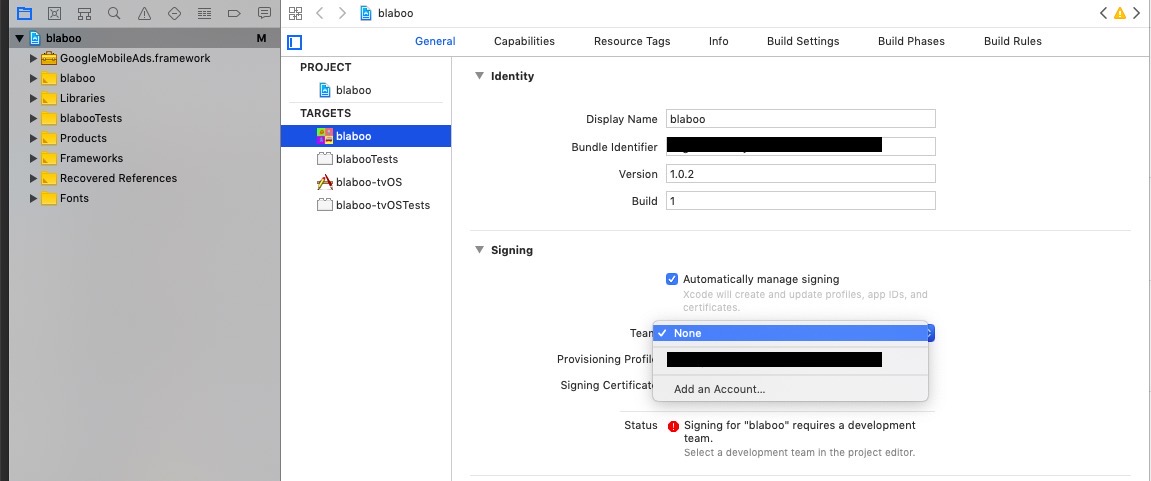Viewport: 1151px width, 481px height.
Task: Open the Test navigator diamond icon
Action: [x=174, y=13]
